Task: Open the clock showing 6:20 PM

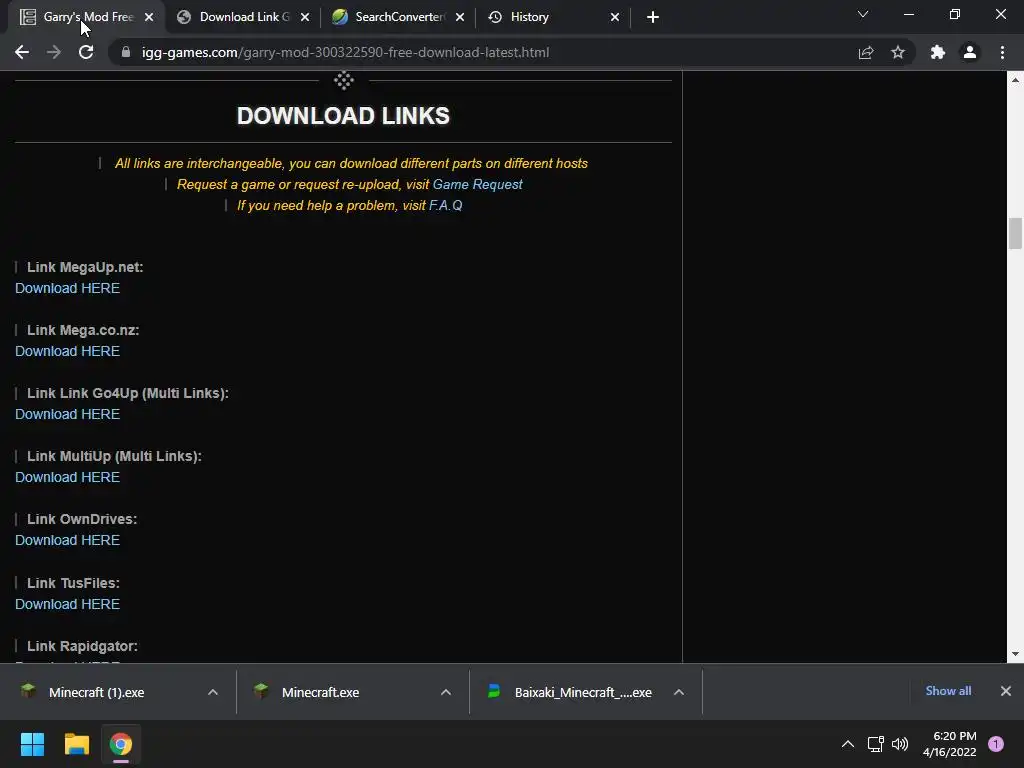Action: 950,744
